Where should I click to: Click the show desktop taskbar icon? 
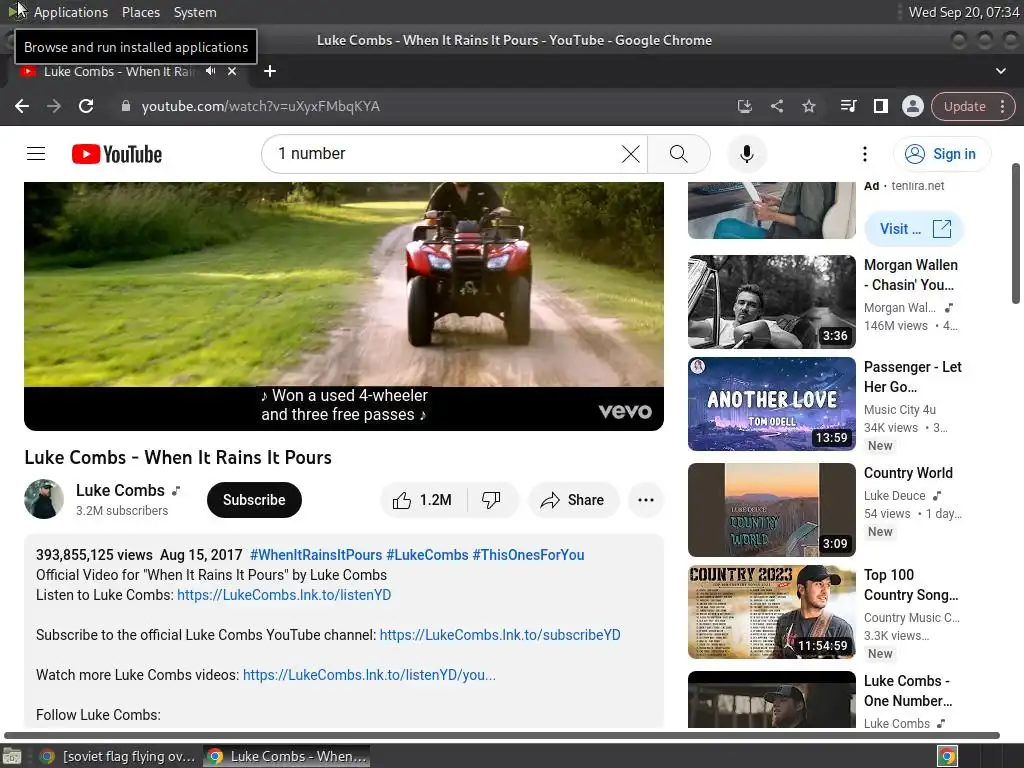point(12,757)
